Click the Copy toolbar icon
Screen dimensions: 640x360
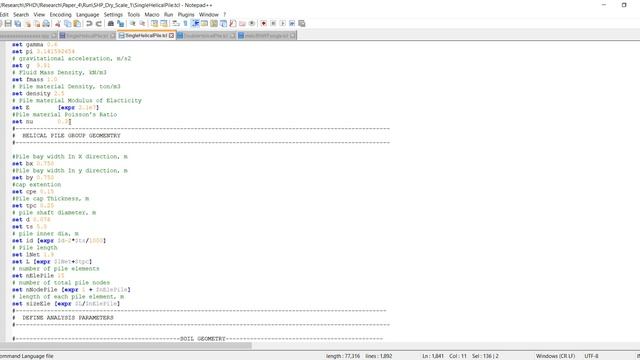point(68,24)
